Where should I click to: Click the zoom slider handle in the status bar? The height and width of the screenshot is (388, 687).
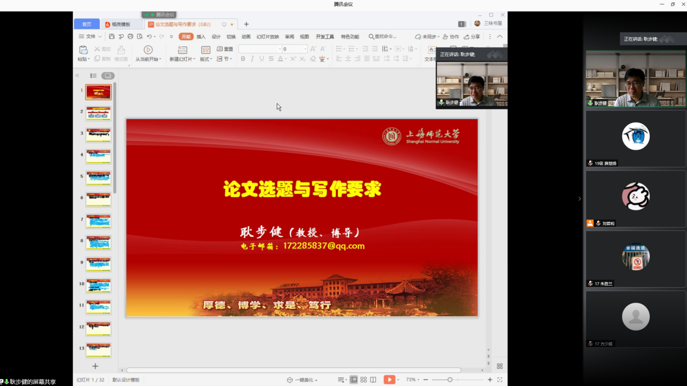point(450,380)
